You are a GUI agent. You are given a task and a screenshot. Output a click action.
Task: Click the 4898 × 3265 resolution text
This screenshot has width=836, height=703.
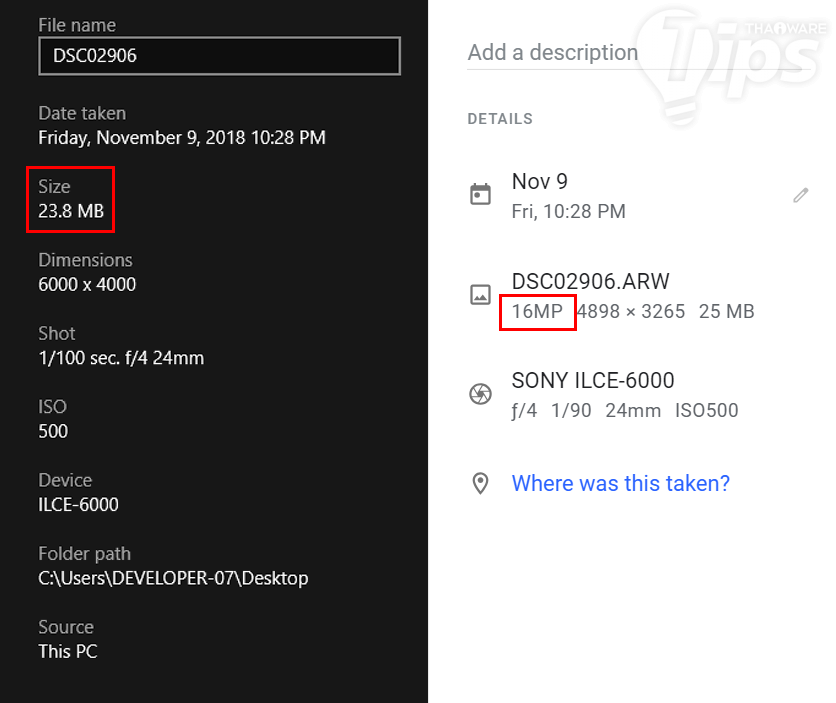(632, 312)
